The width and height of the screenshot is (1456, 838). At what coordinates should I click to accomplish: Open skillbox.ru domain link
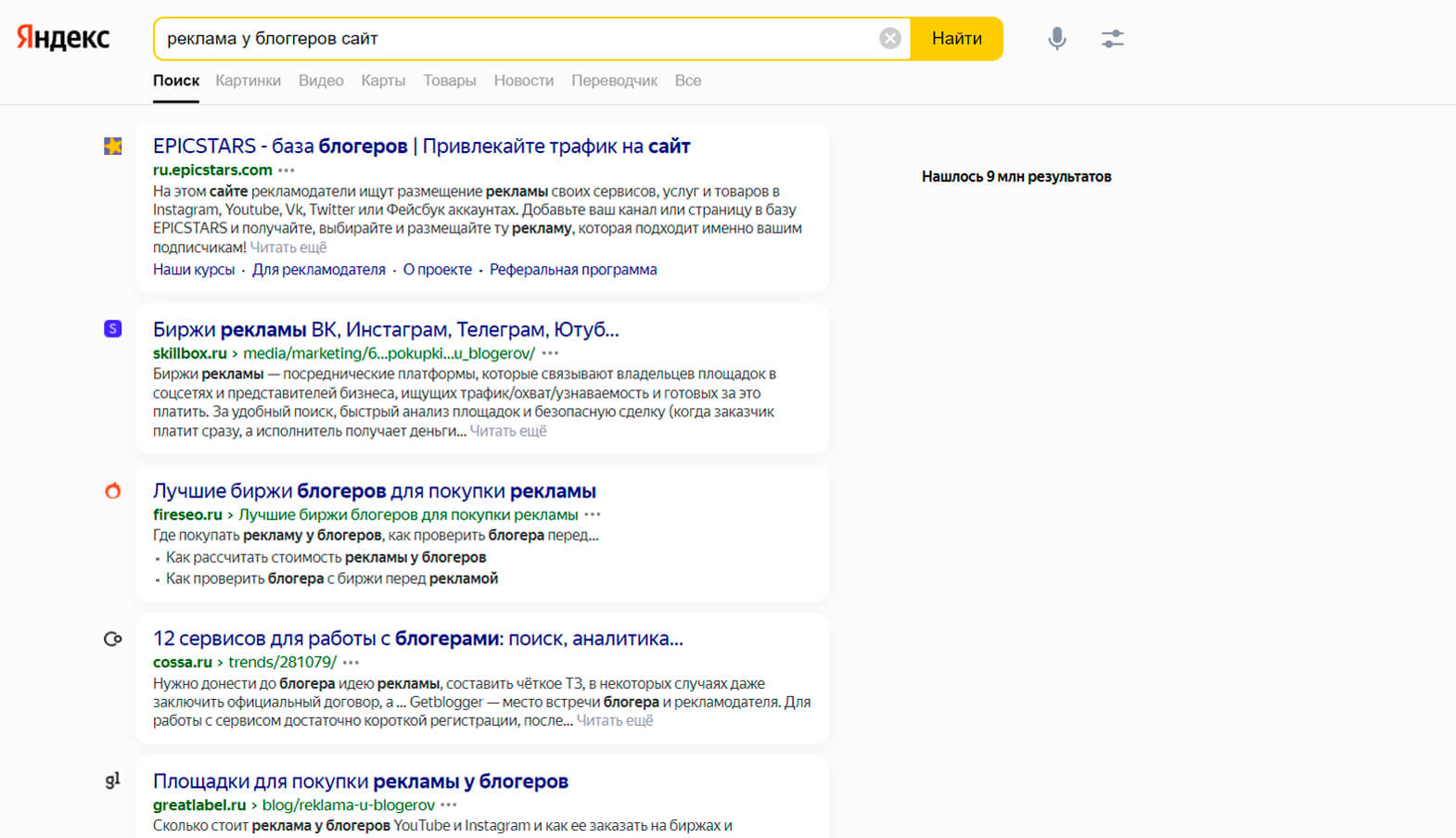(x=190, y=353)
